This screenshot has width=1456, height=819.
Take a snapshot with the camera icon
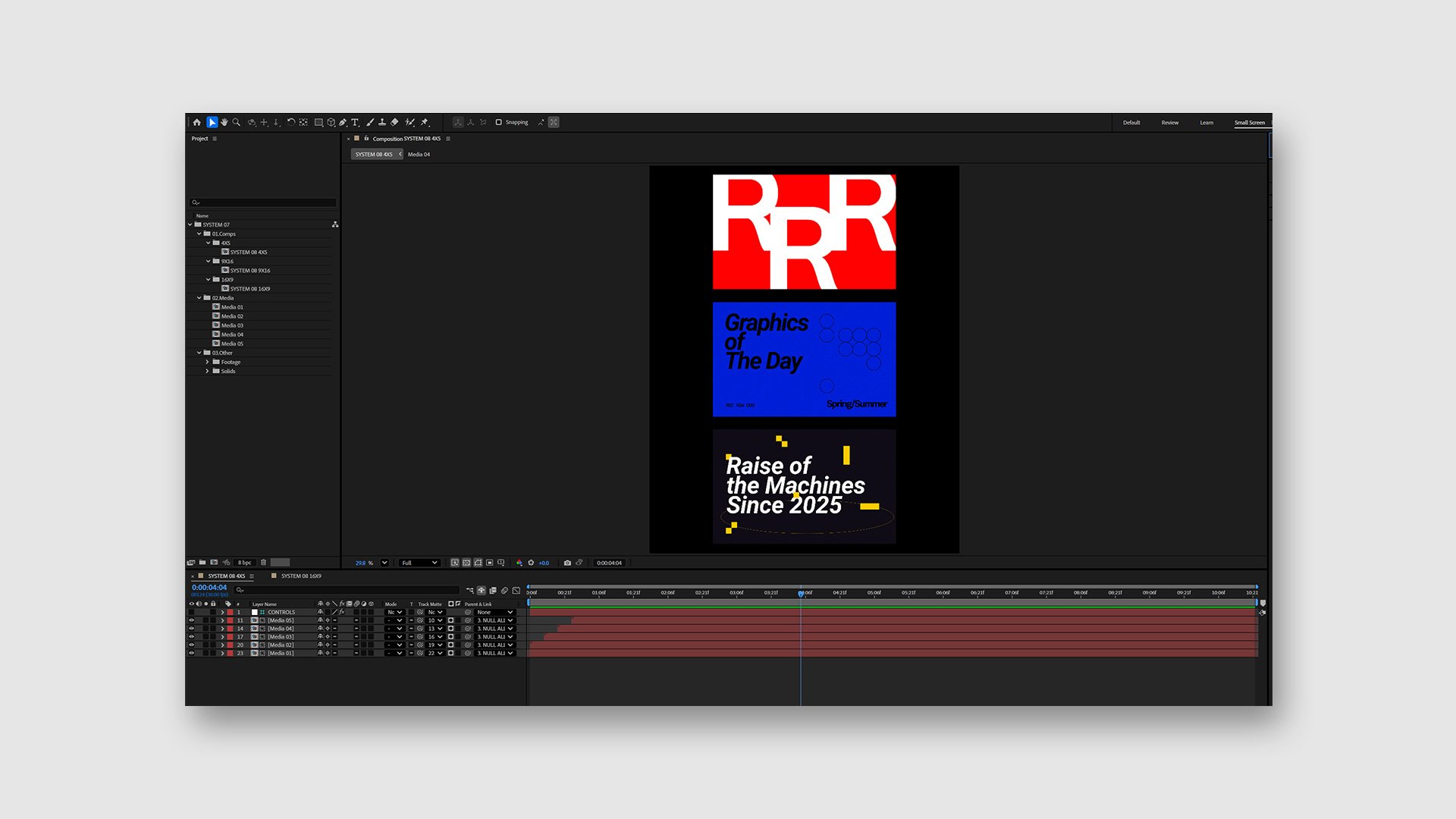[567, 563]
